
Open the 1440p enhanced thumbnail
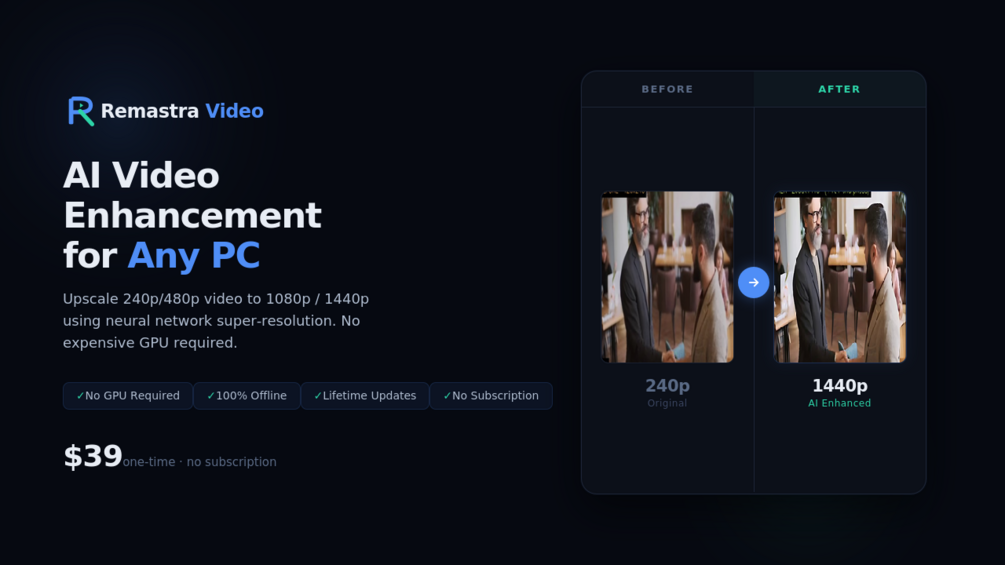click(840, 277)
